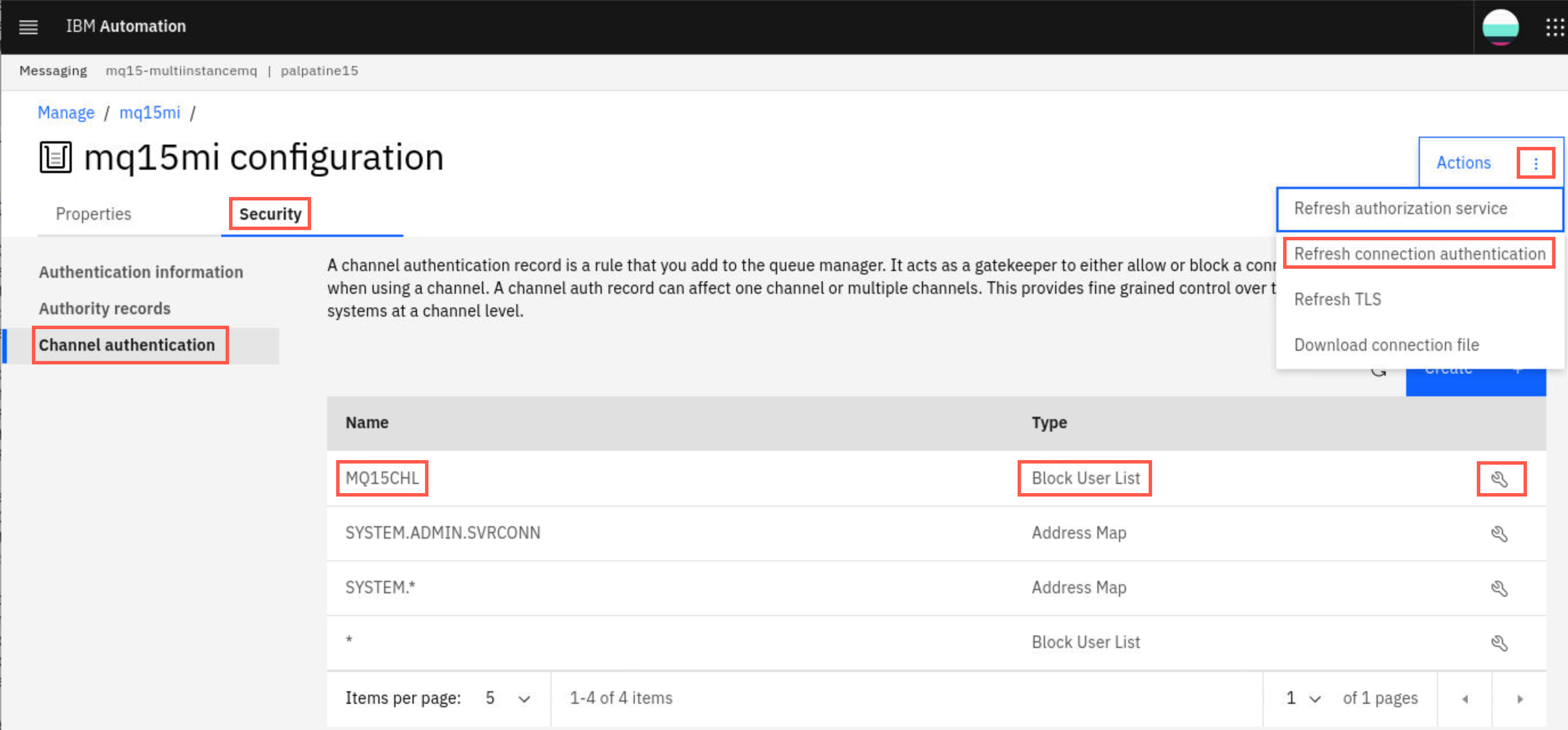
Task: Choose Refresh TLS from Actions menu
Action: (1419, 300)
